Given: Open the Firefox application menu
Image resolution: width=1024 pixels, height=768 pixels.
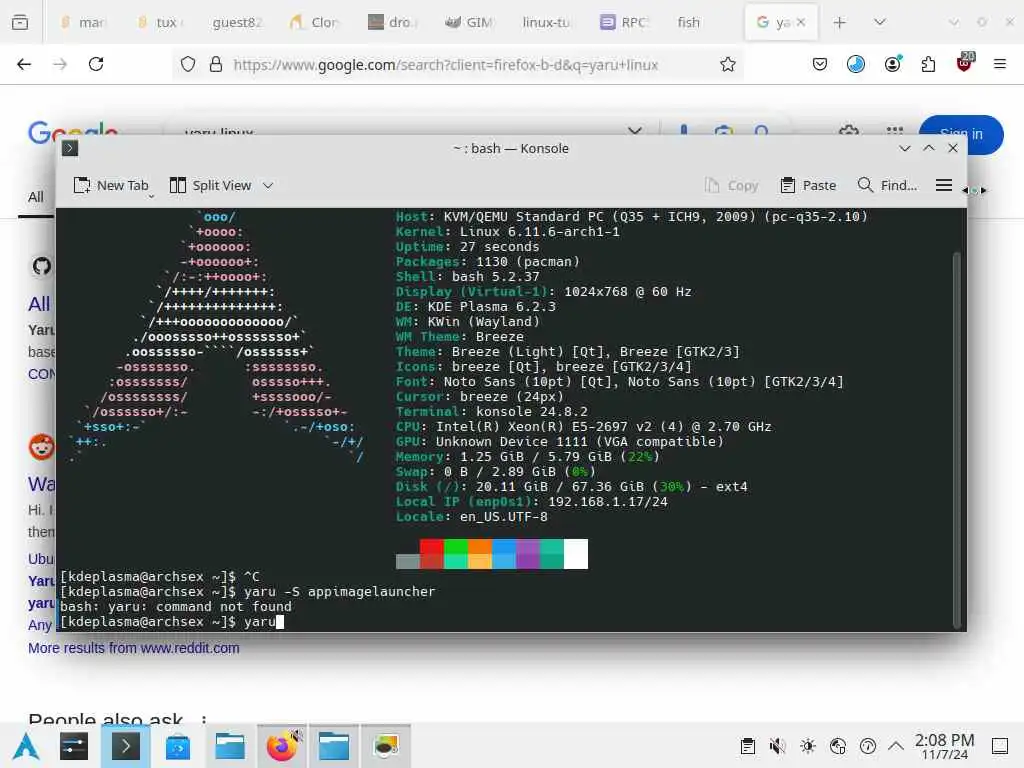Looking at the screenshot, I should pyautogui.click(x=1000, y=64).
